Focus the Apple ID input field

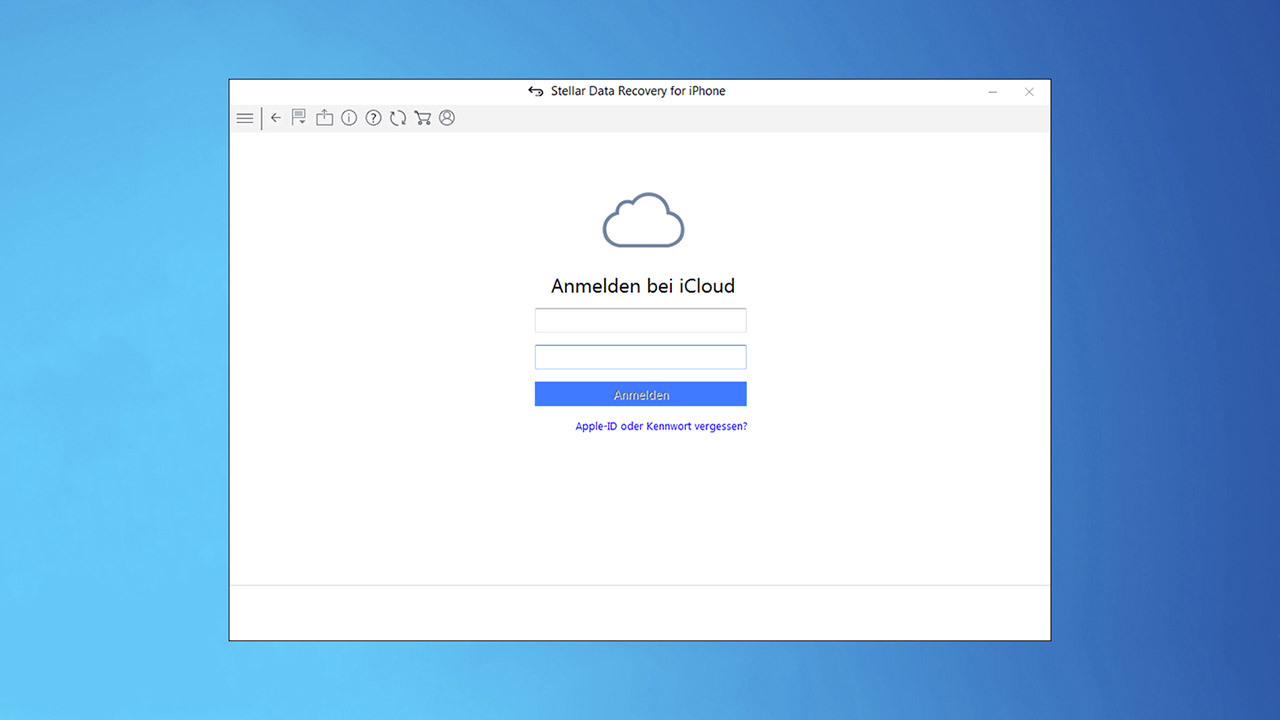point(641,320)
